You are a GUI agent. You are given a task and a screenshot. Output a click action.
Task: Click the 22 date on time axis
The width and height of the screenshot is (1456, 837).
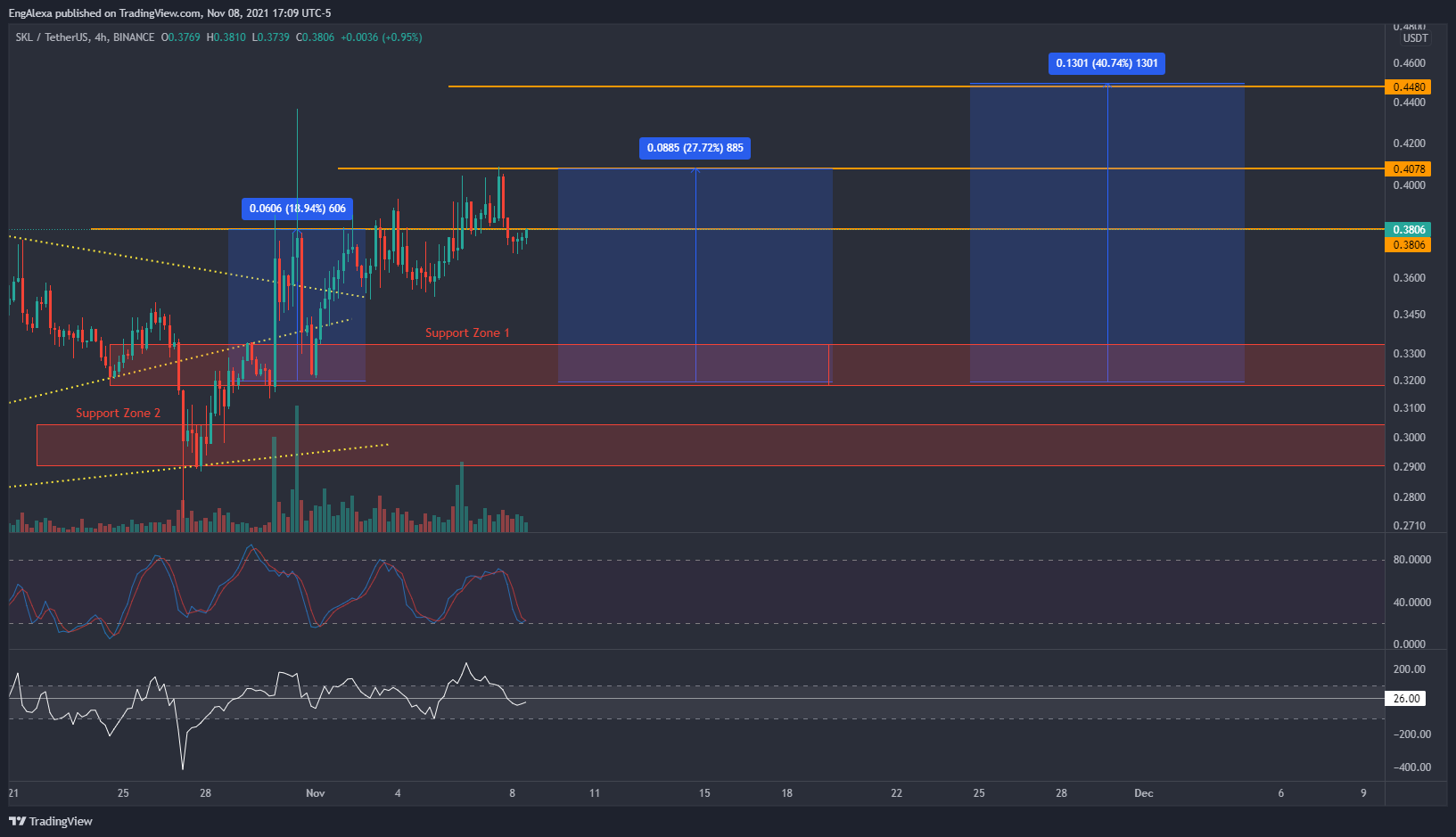pyautogui.click(x=896, y=793)
